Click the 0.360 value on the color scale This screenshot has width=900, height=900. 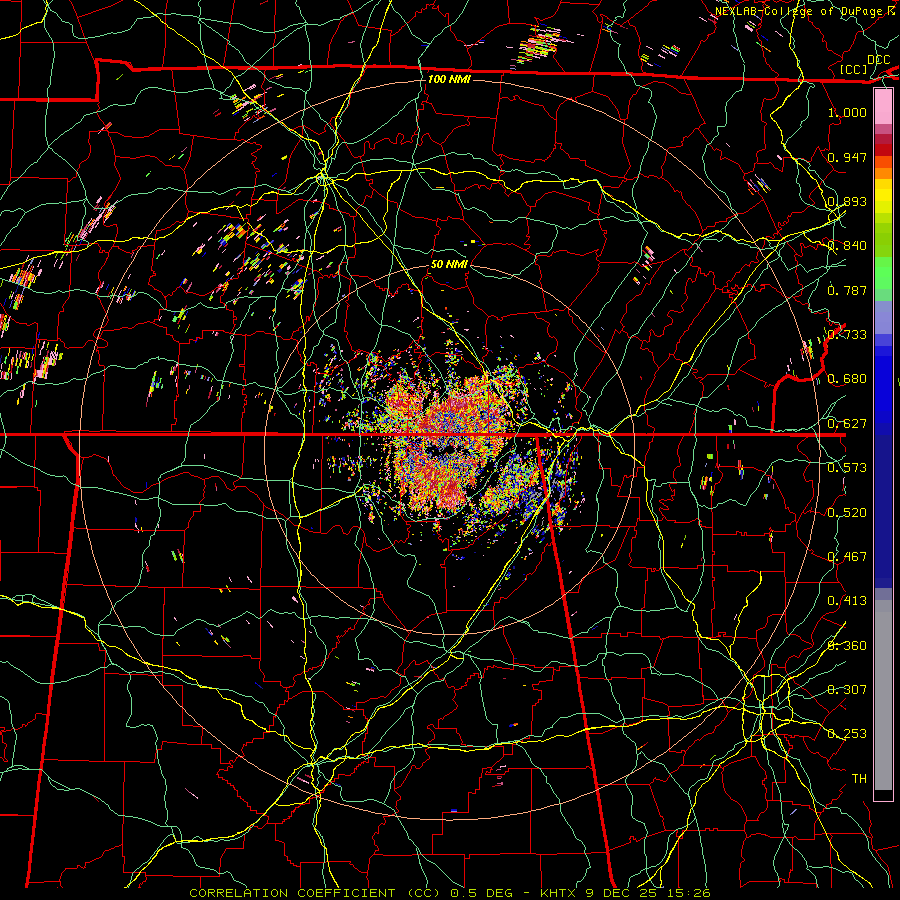tap(847, 646)
